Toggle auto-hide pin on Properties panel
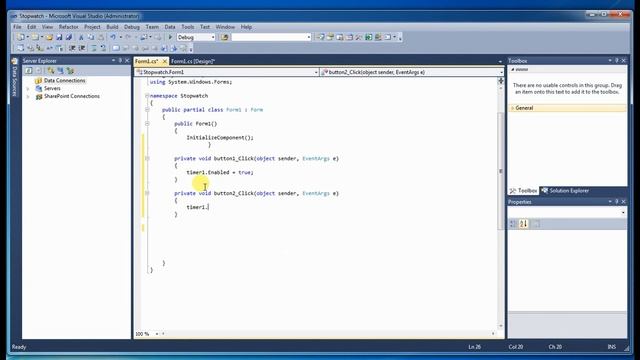Screen dimensions: 640x360 click(x=617, y=202)
